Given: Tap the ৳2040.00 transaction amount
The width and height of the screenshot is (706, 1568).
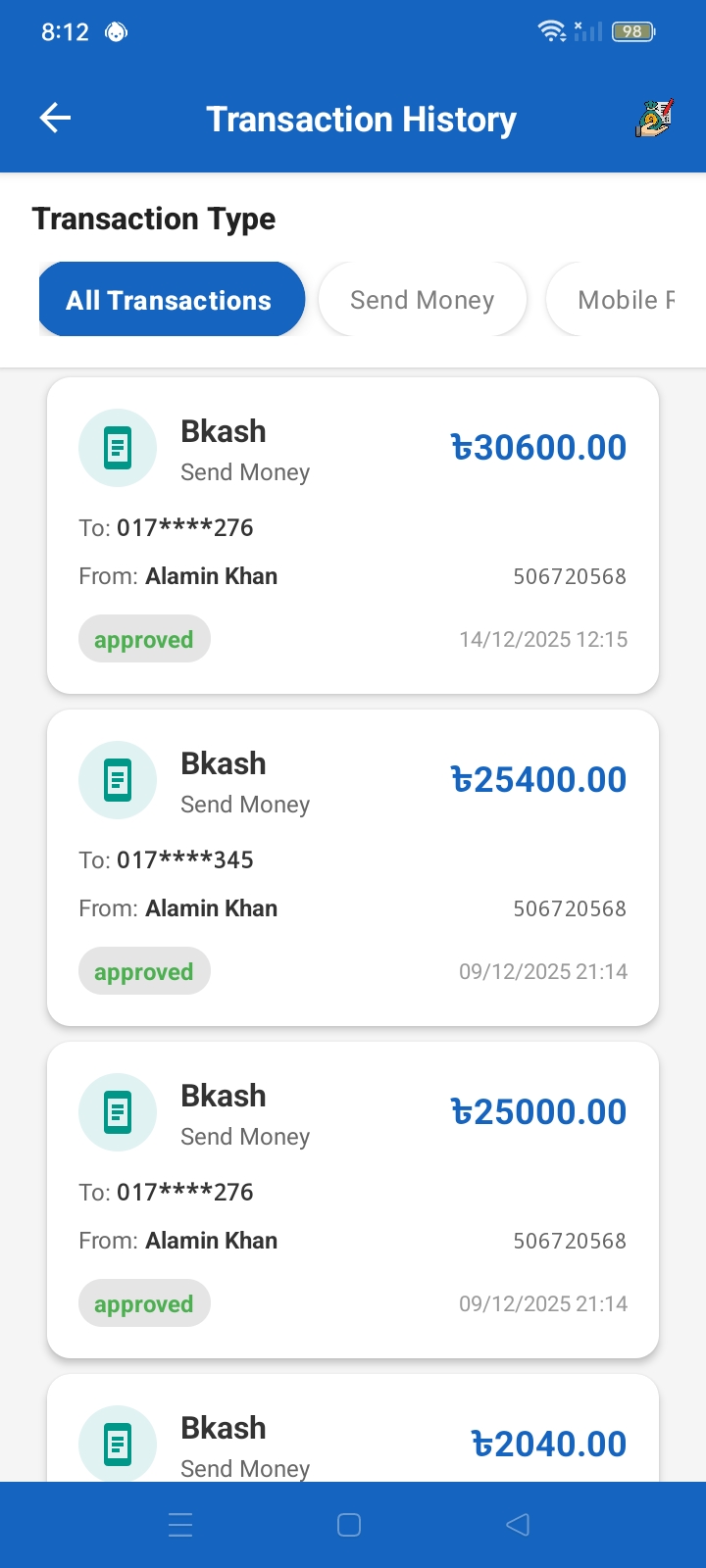Looking at the screenshot, I should [x=549, y=1445].
